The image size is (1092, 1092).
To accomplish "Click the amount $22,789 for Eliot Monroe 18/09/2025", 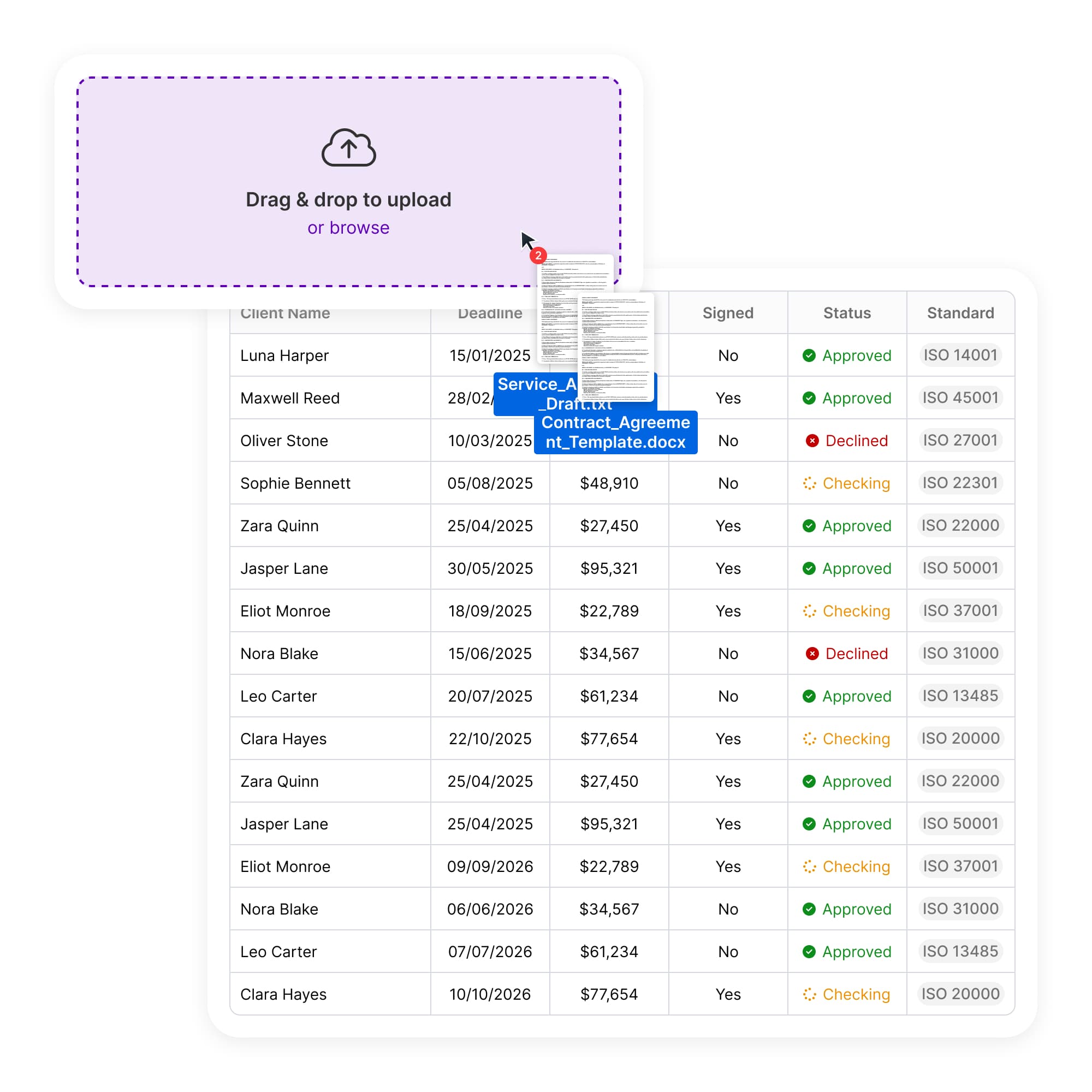I will tap(609, 611).
